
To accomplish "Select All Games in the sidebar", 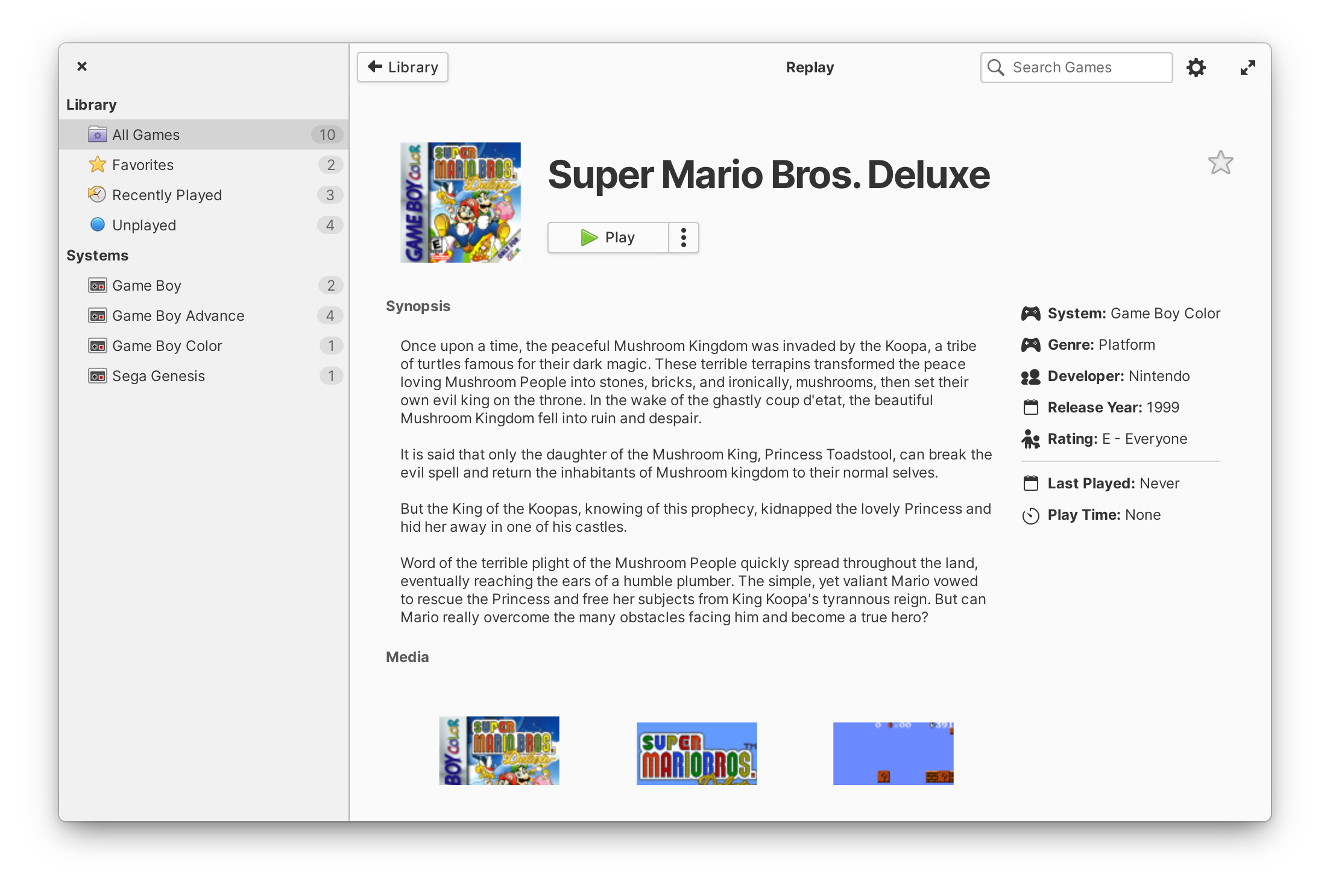I will coord(146,134).
